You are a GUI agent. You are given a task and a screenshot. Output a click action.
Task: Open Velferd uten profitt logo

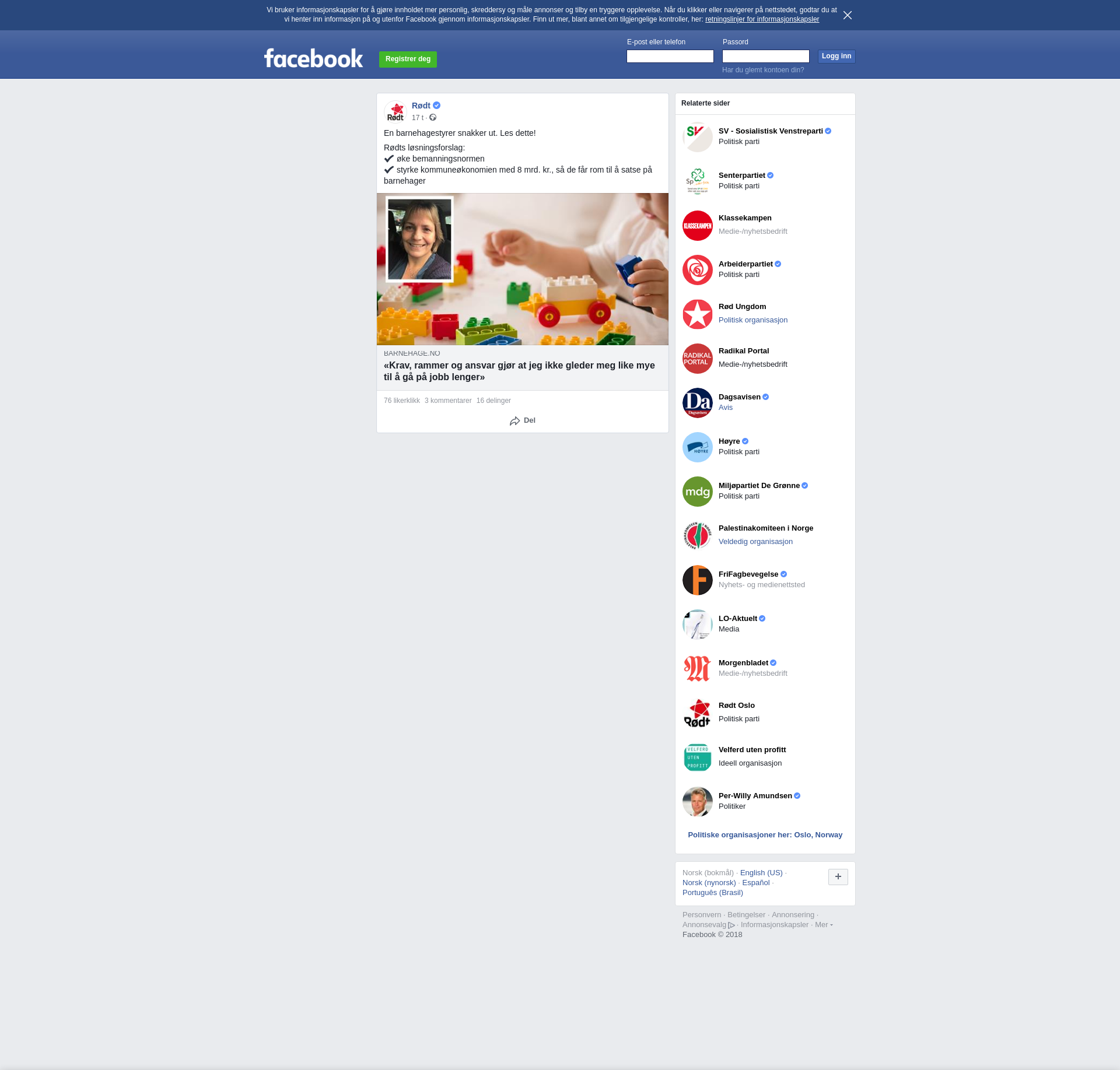coord(698,757)
